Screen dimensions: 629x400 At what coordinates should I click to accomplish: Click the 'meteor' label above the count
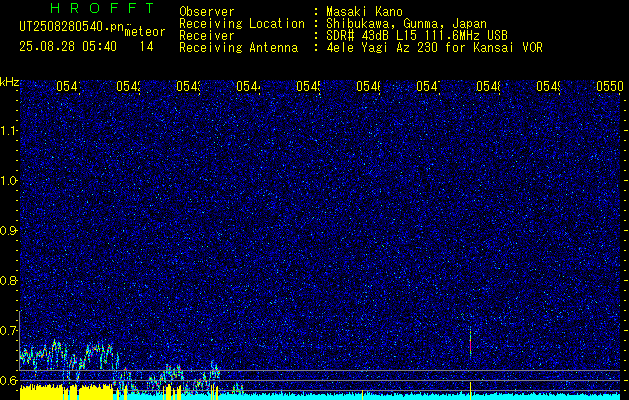[145, 32]
